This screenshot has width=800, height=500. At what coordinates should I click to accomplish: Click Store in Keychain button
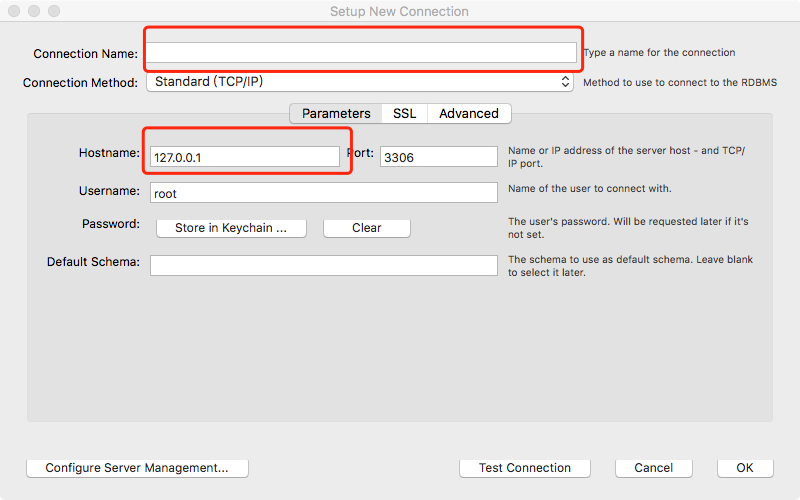(x=231, y=228)
